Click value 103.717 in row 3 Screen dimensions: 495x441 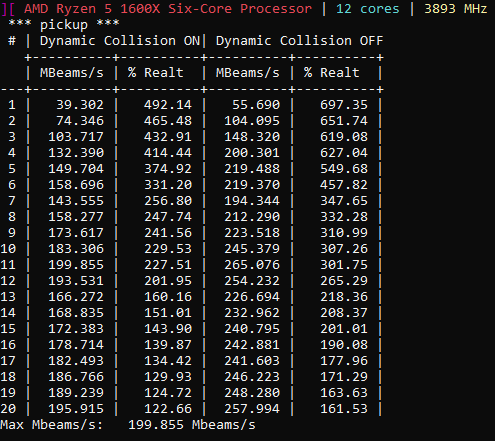tap(76, 137)
